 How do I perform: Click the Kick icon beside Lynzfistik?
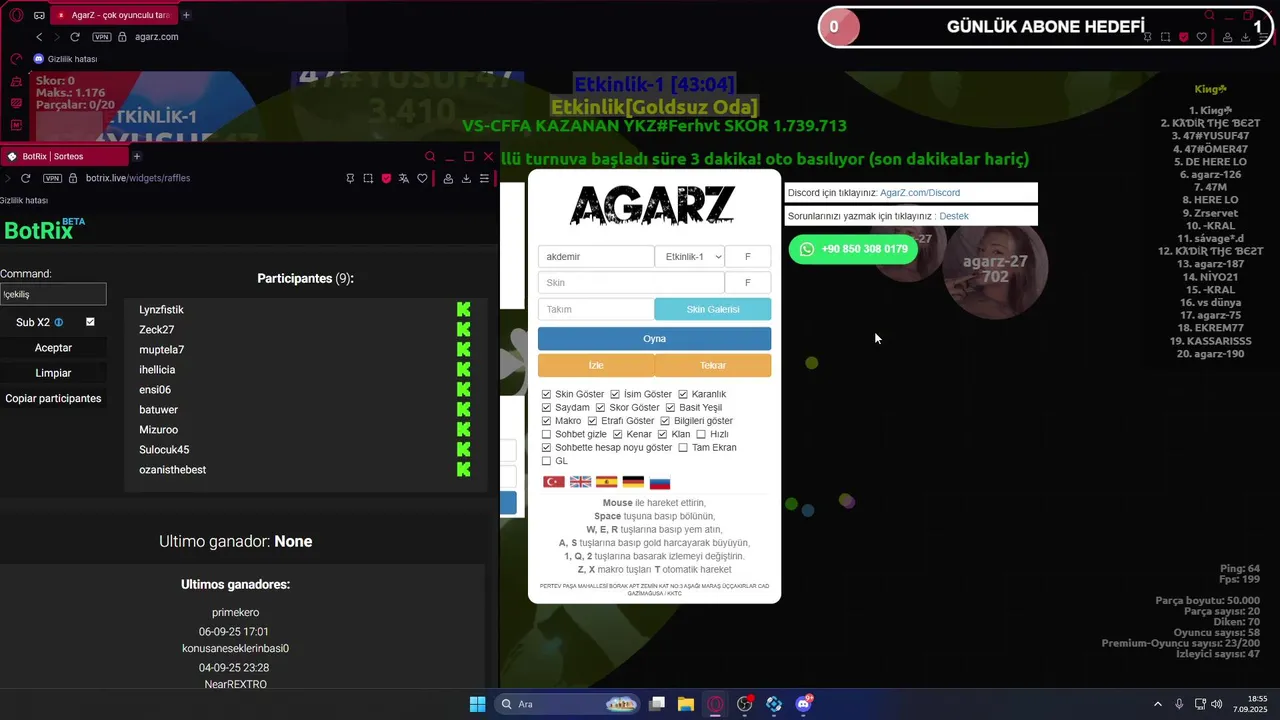click(463, 310)
